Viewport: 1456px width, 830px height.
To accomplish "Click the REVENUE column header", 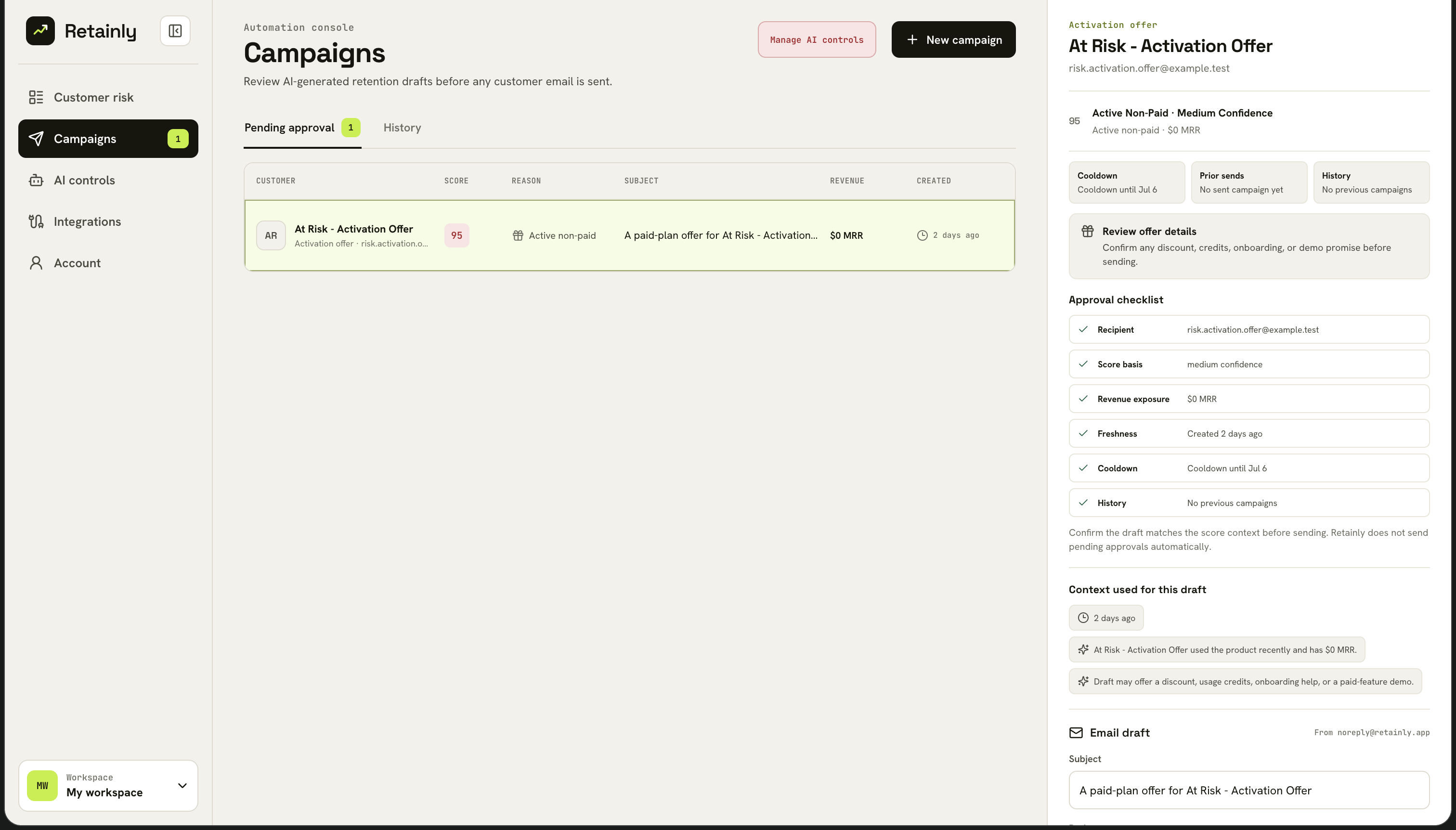I will click(846, 181).
